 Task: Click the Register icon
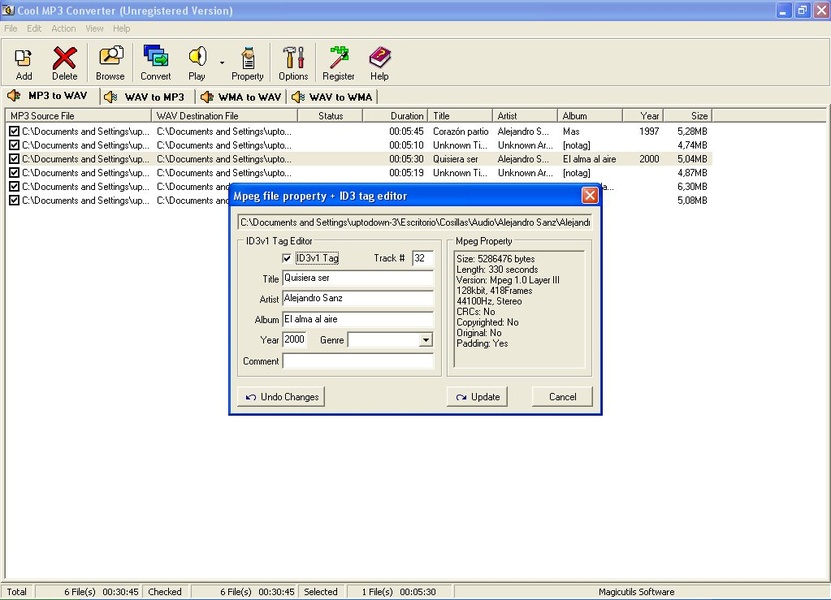338,58
